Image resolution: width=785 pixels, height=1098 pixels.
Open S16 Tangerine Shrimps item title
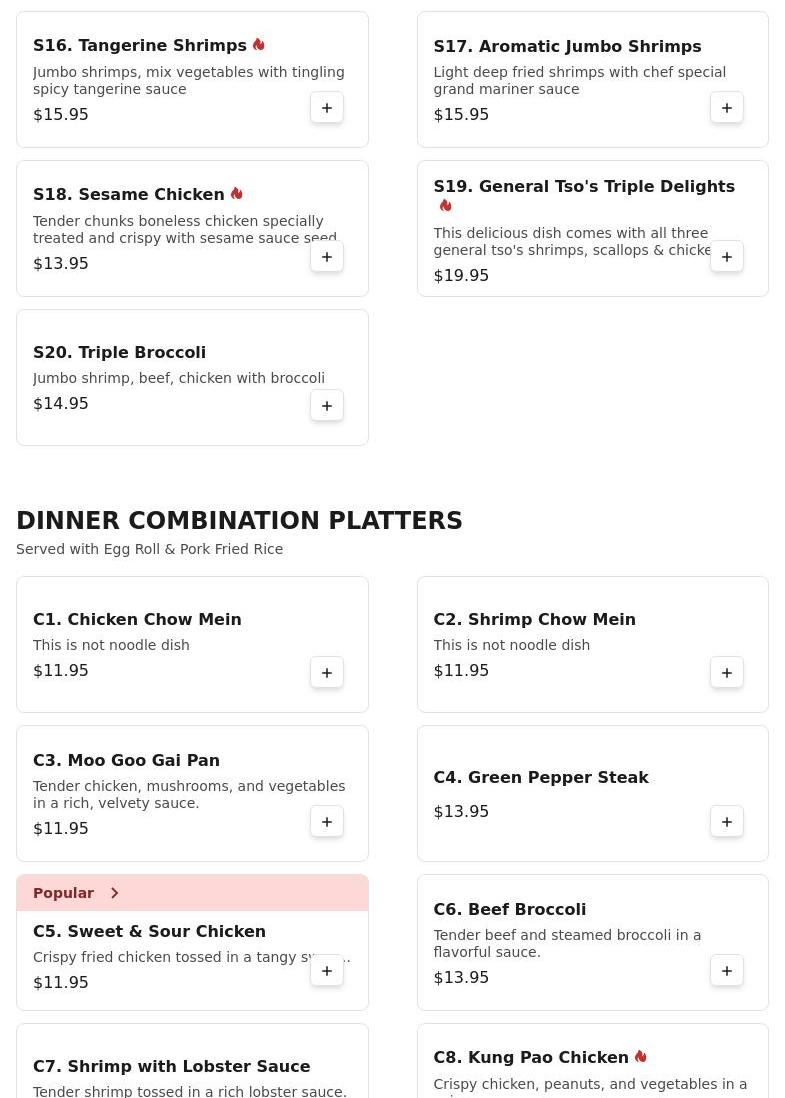click(139, 46)
